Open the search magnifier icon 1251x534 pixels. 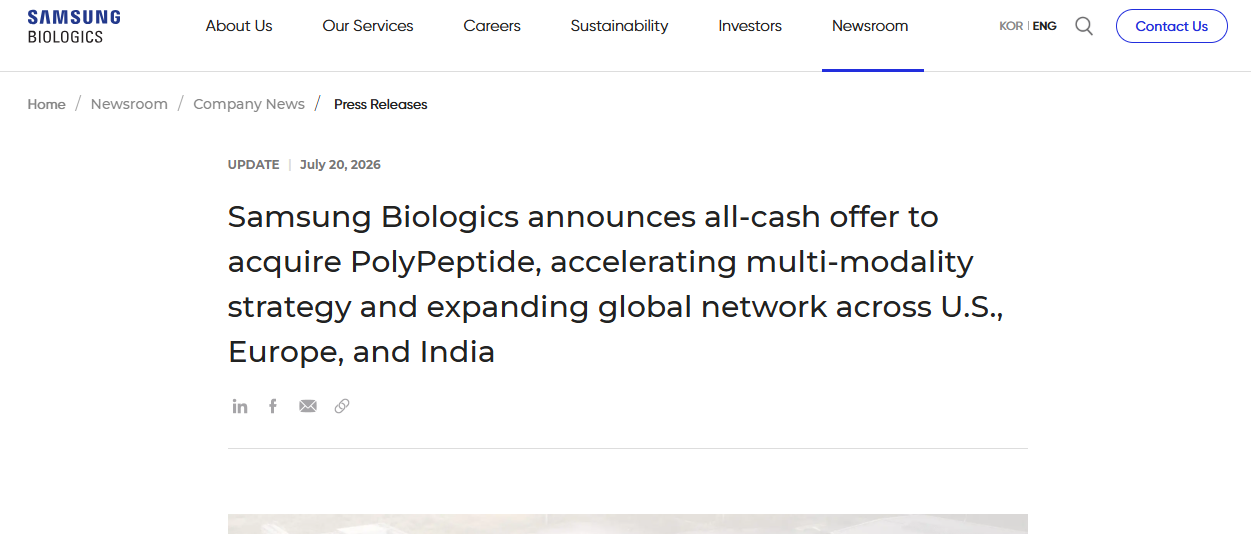pyautogui.click(x=1084, y=26)
